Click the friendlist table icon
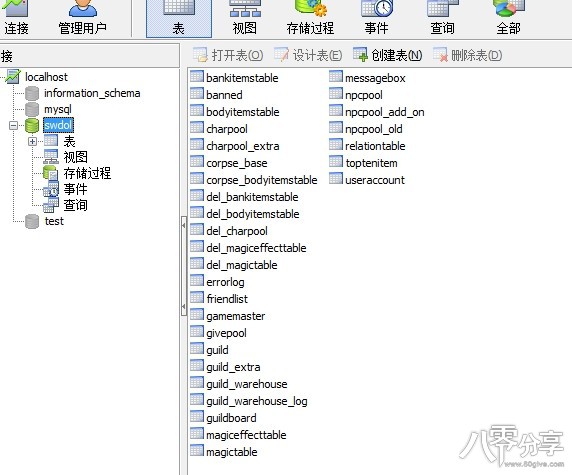 click(197, 298)
